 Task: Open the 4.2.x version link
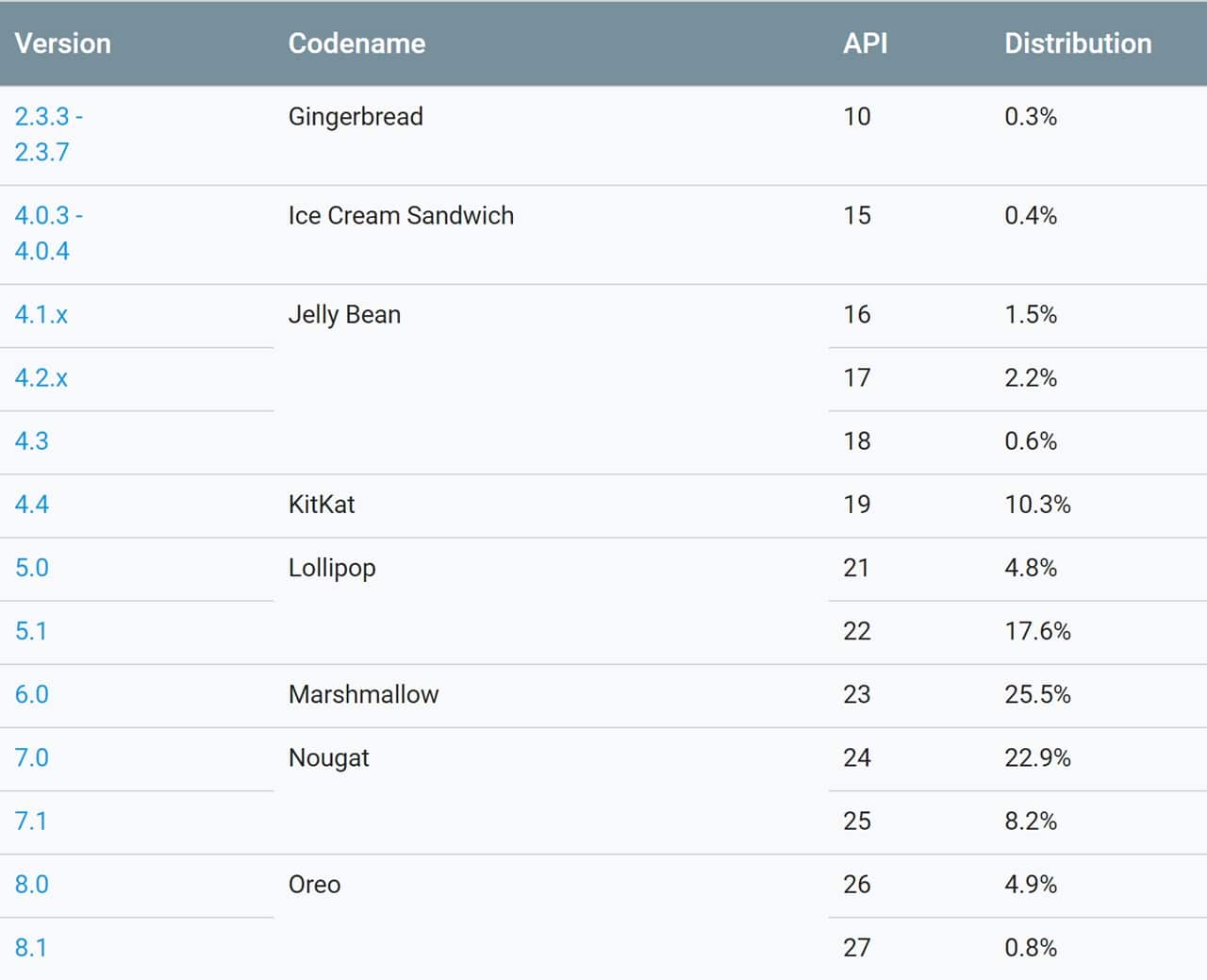point(41,377)
